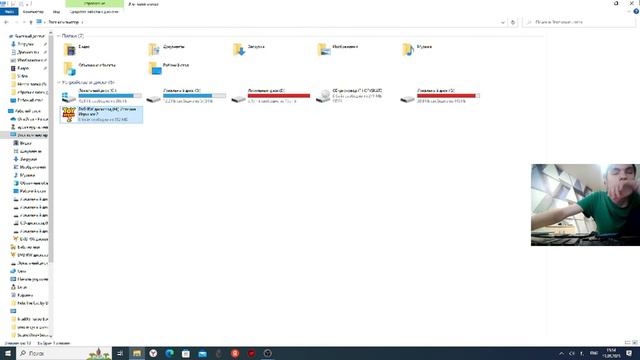Viewport: 640px width, 360px height.
Task: Open the blue File ribbon tab
Action: click(x=9, y=12)
